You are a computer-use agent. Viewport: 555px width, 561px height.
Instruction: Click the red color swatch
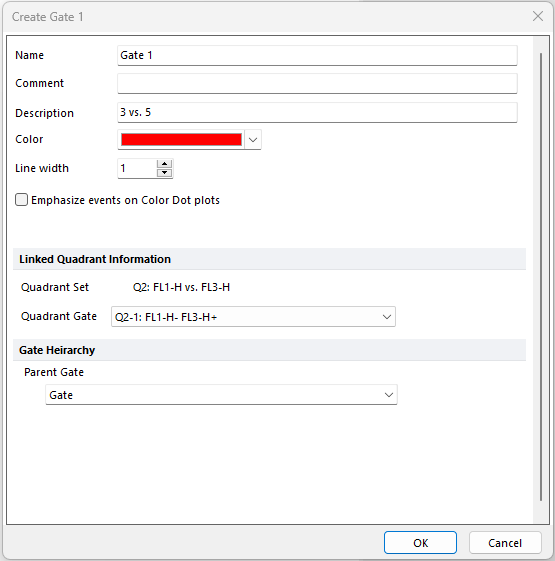pyautogui.click(x=181, y=140)
